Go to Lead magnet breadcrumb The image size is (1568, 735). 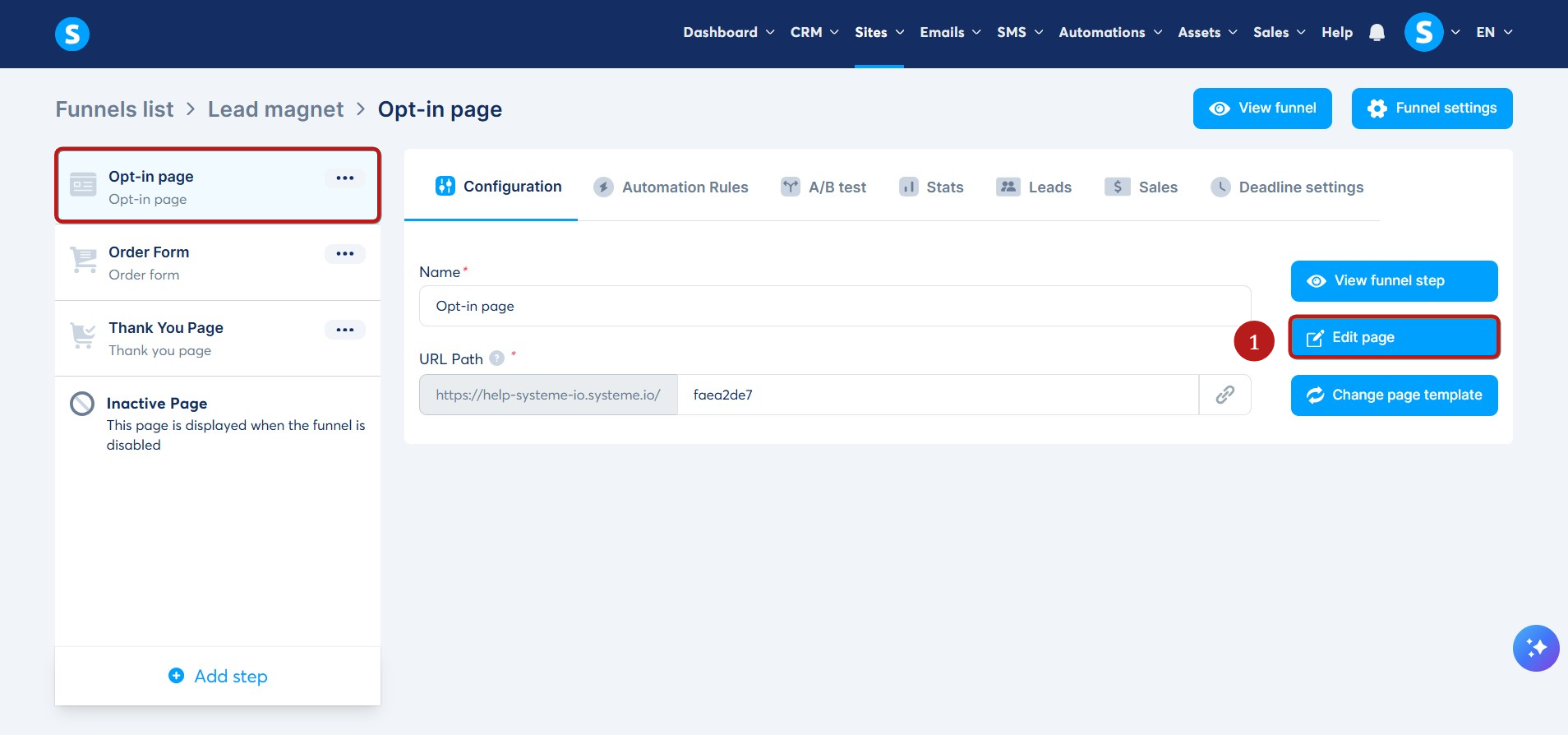275,109
